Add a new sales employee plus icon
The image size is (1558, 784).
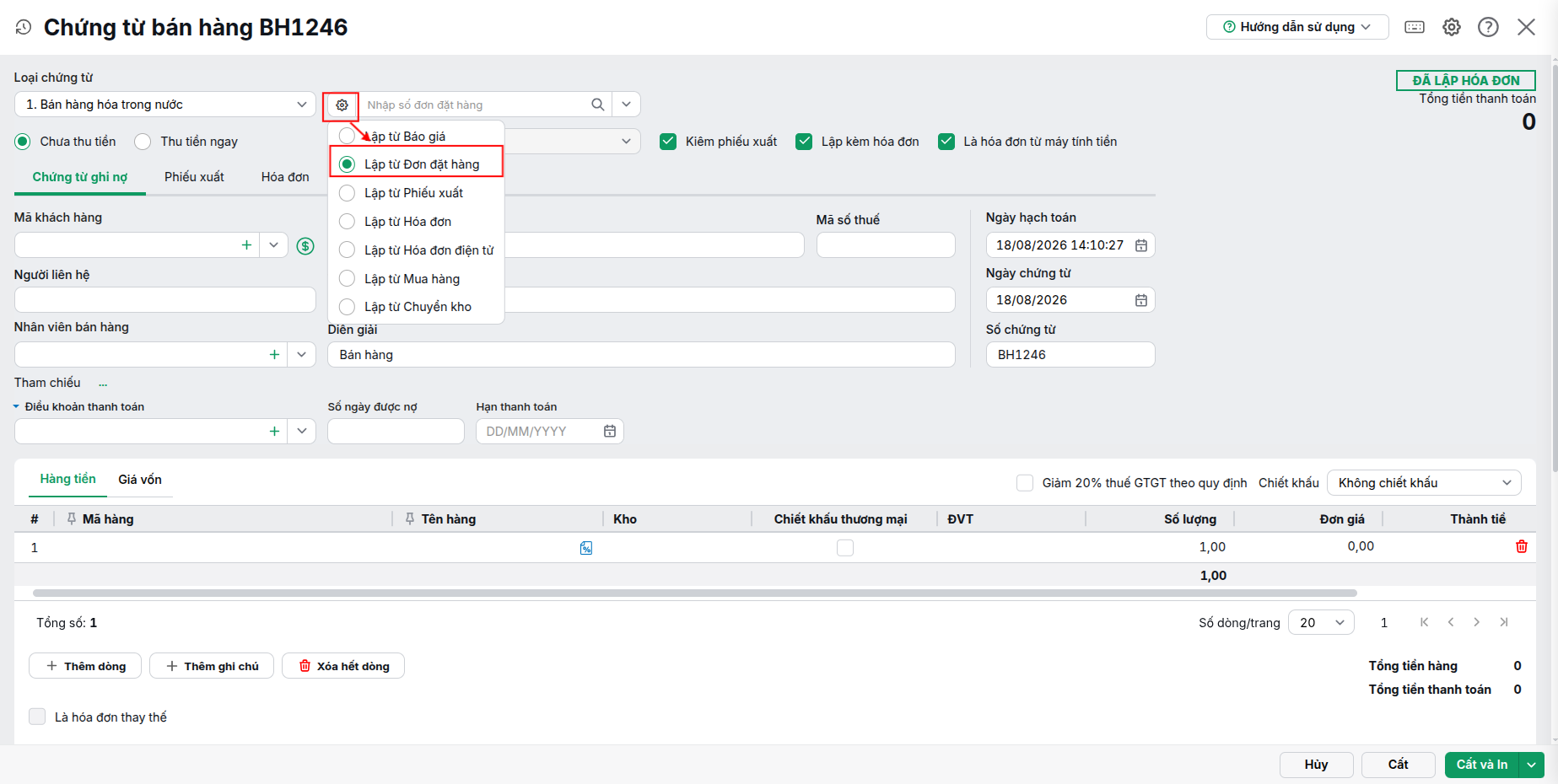tap(274, 355)
